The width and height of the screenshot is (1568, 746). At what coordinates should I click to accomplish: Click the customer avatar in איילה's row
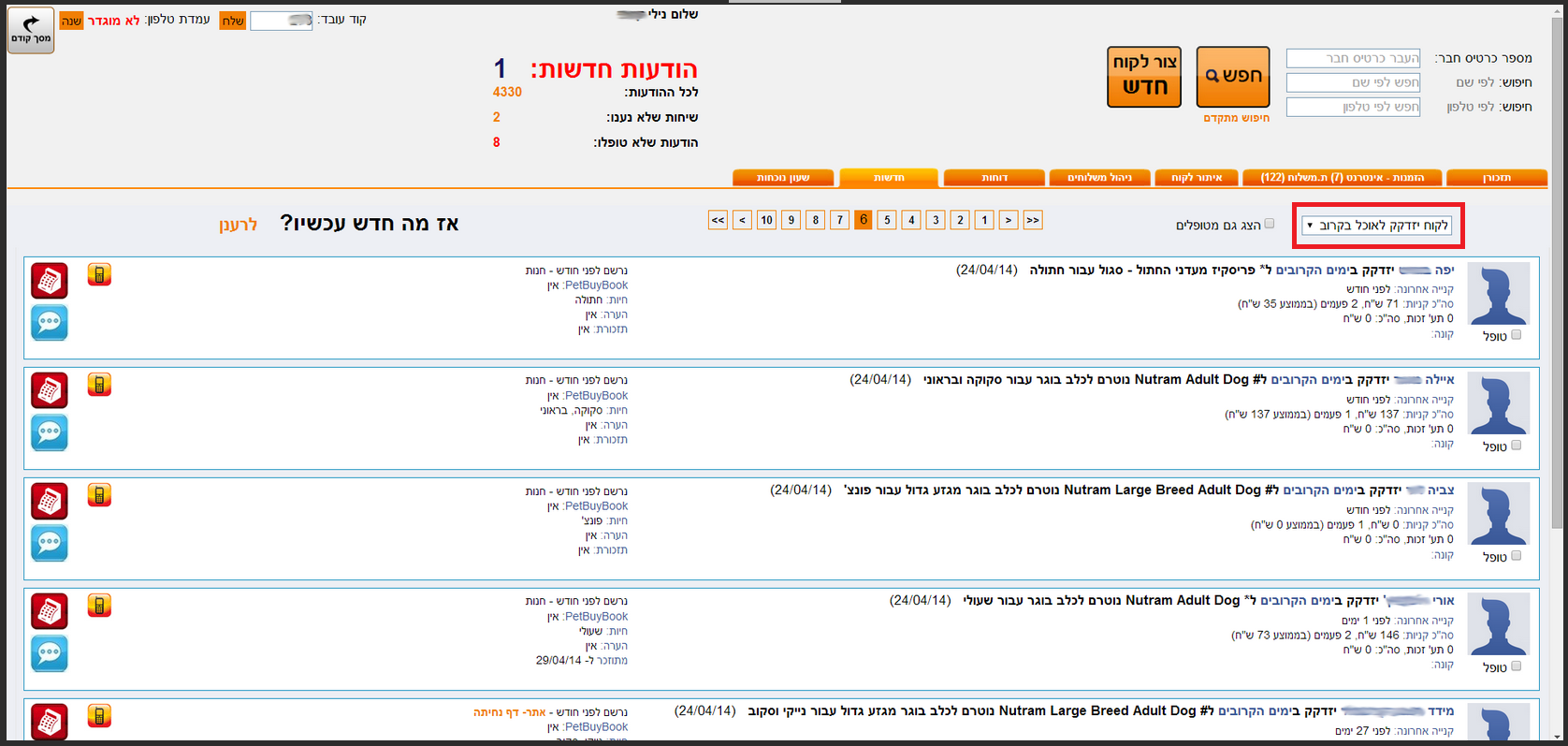tap(1498, 403)
